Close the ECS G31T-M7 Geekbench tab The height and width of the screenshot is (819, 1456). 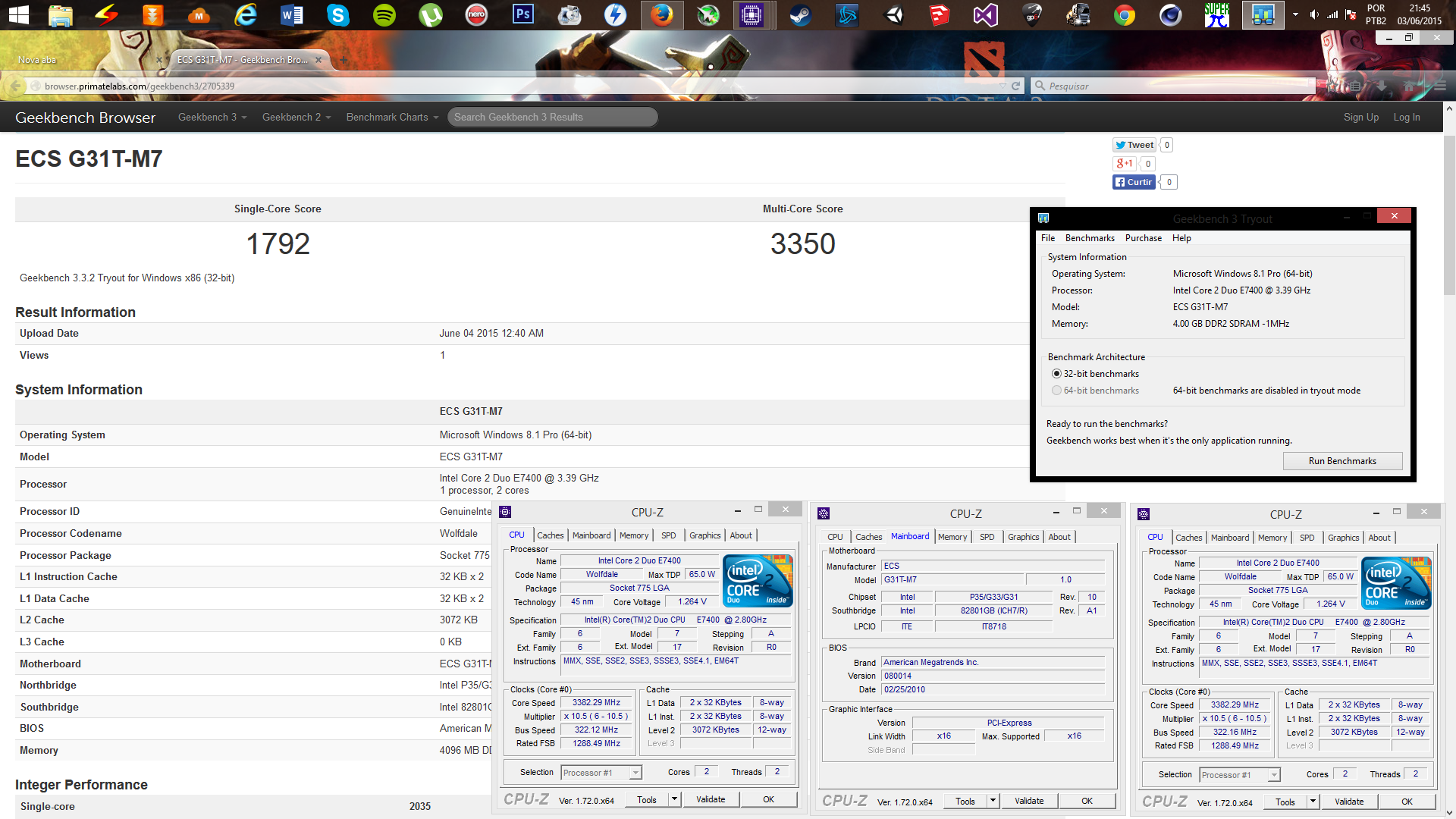coord(318,60)
